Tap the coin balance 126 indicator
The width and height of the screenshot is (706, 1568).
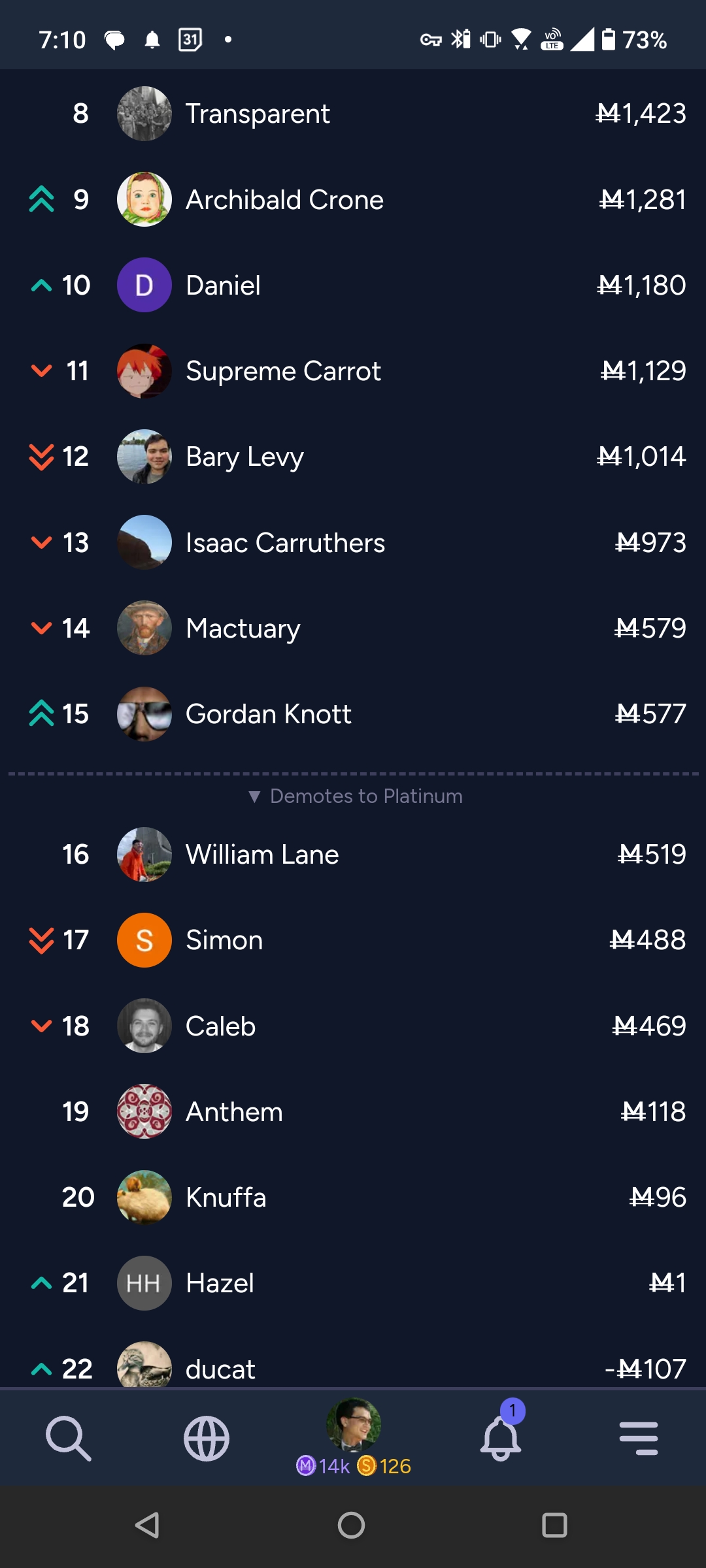tap(384, 1466)
